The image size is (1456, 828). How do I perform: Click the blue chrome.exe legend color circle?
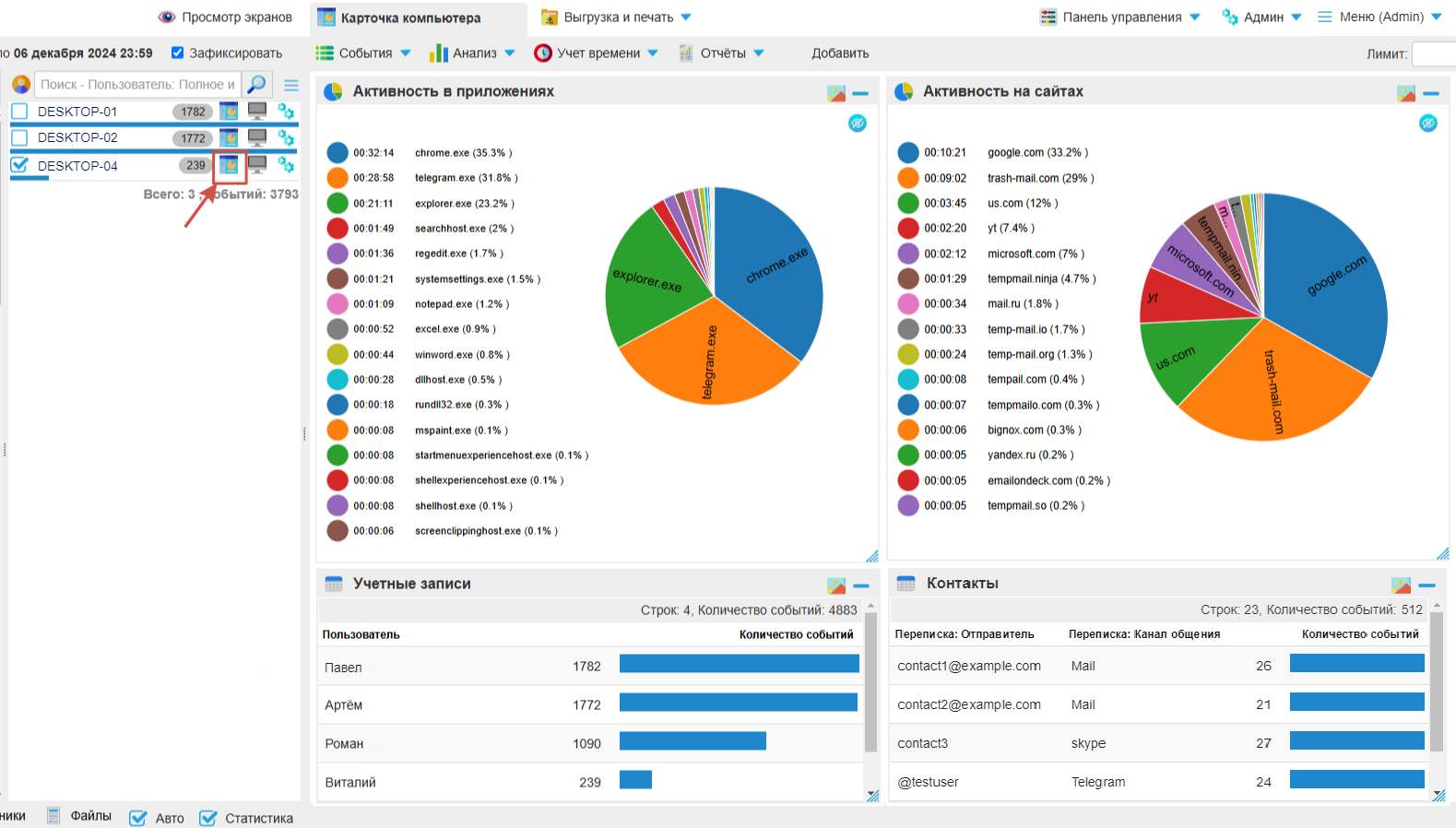[x=337, y=153]
